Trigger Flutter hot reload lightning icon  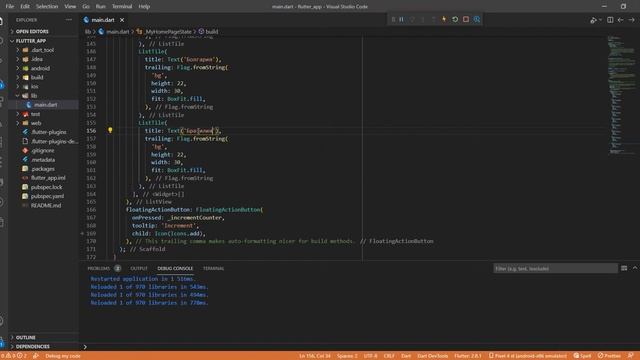click(x=444, y=20)
